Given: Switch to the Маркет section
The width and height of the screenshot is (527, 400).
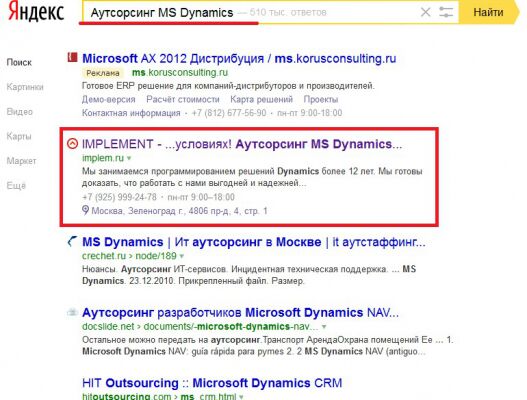Looking at the screenshot, I should coord(21,161).
